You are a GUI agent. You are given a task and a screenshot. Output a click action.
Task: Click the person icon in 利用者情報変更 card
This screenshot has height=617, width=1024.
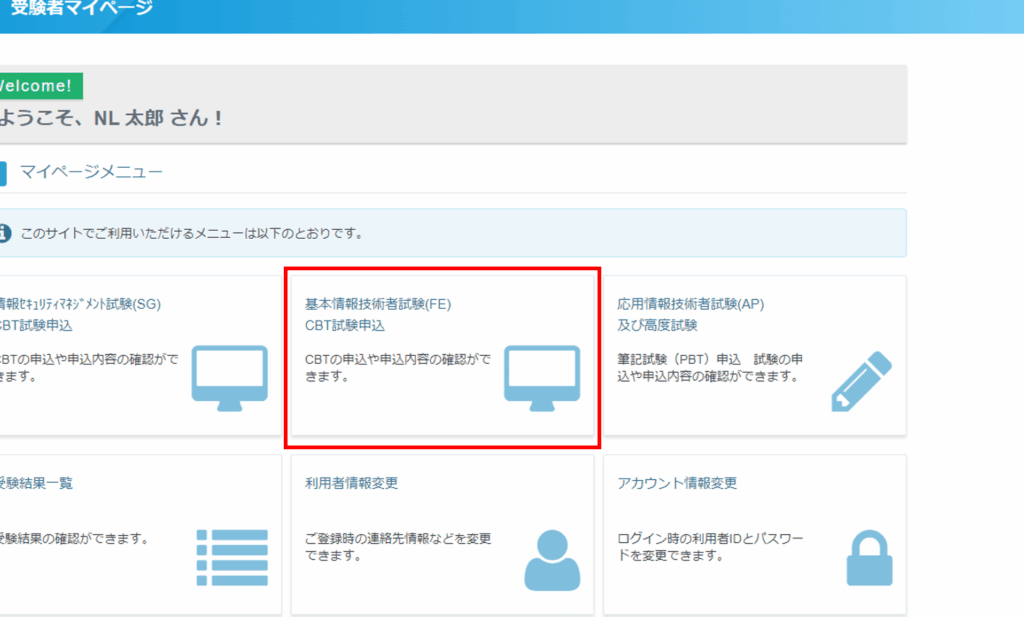tap(552, 560)
